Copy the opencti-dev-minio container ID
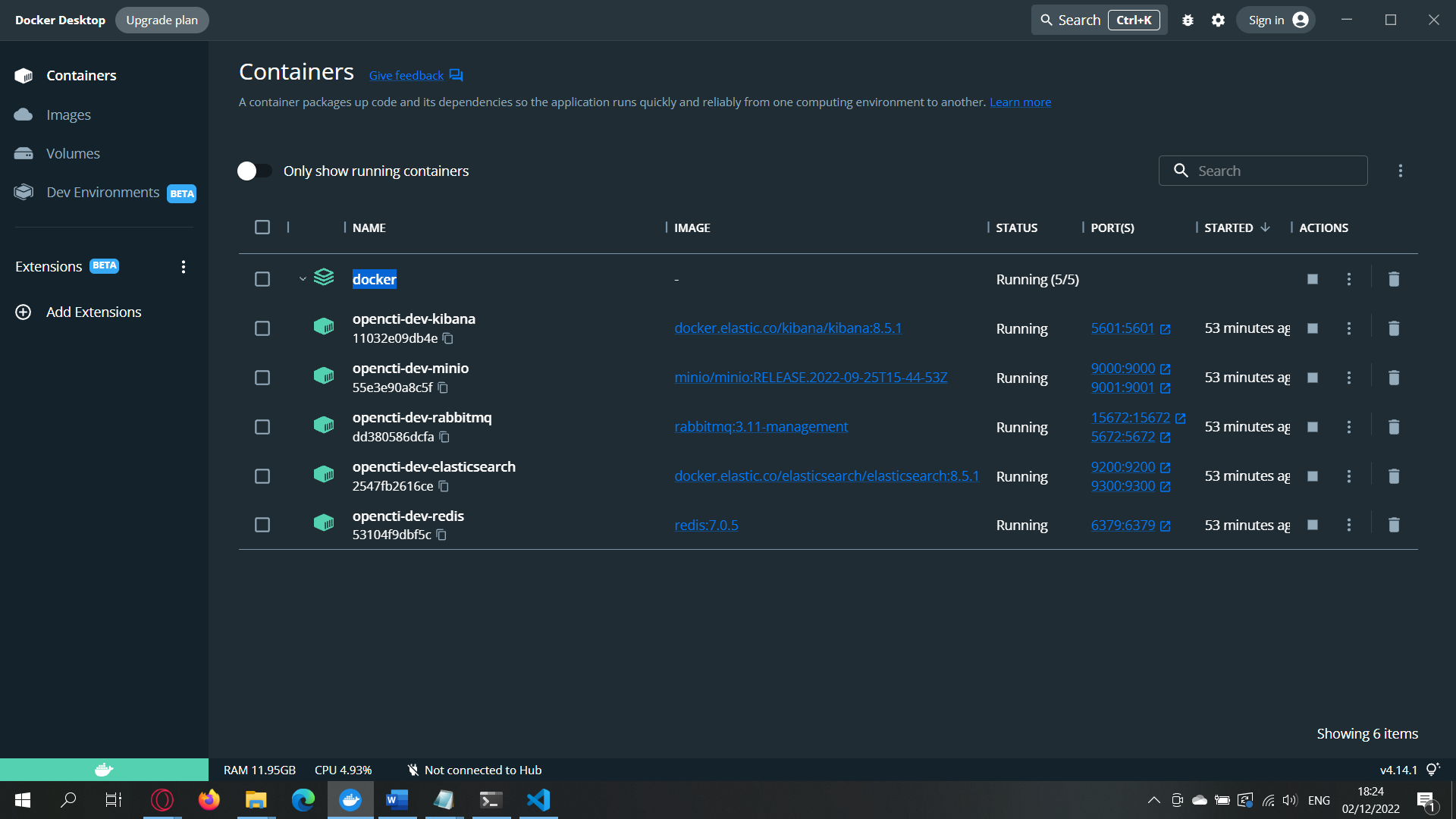The width and height of the screenshot is (1456, 819). 443,388
